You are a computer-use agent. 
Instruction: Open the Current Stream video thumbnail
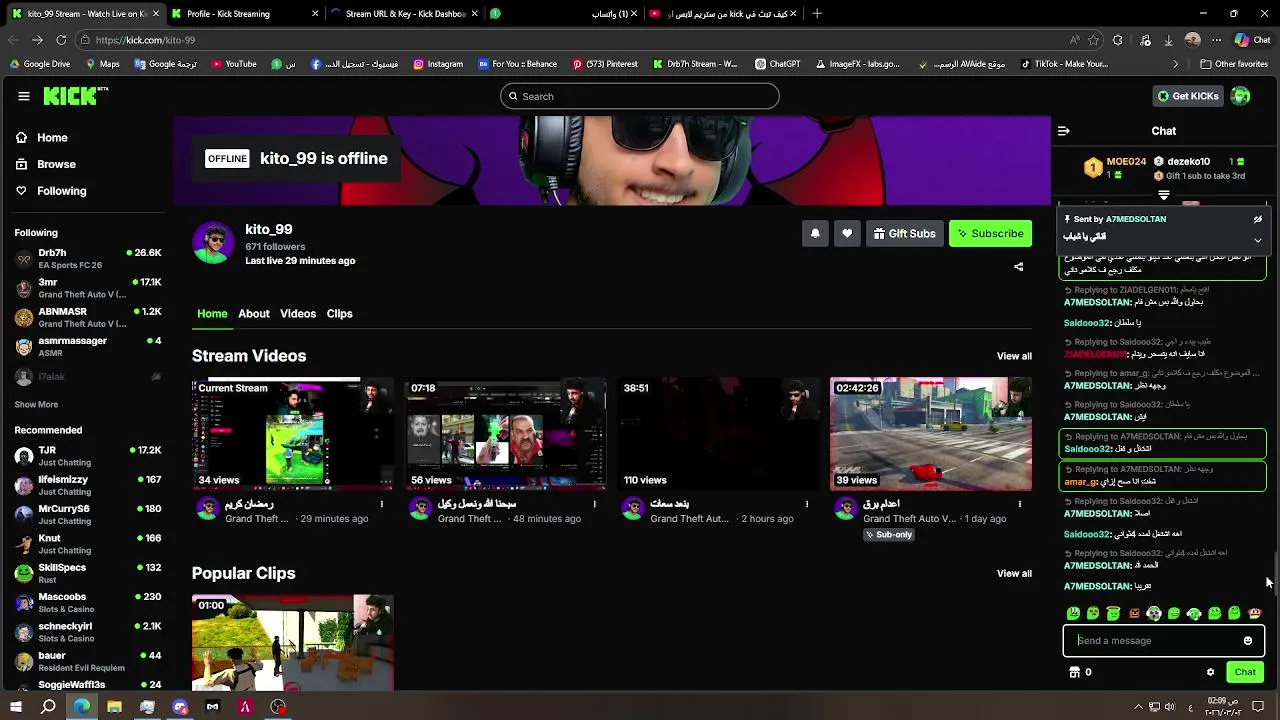(x=292, y=433)
